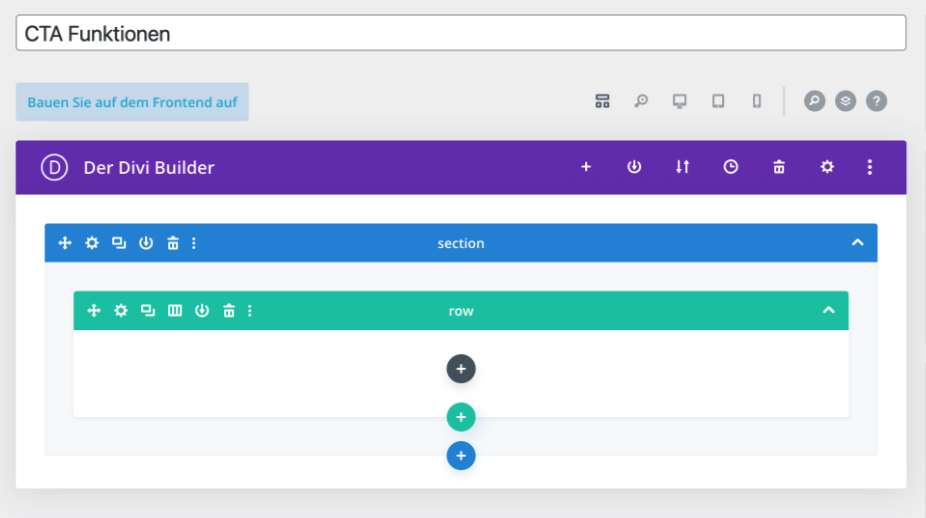
Task: Click 'Bauen Sie auf dem Frontend auf' button
Action: [132, 102]
